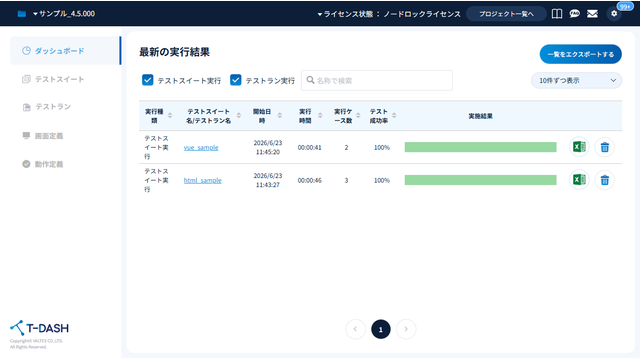Screen dimensions: 640x360
Task: Delete the vue_sample execution result
Action: (604, 147)
